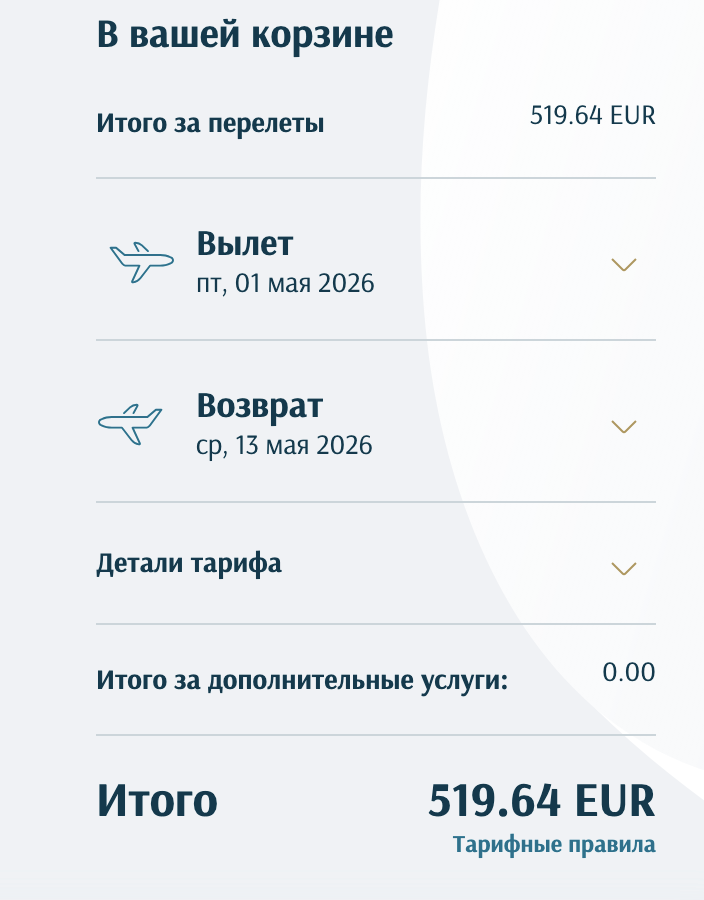Click the EUR currency in grand total
Screen dimensions: 704x900
614,800
